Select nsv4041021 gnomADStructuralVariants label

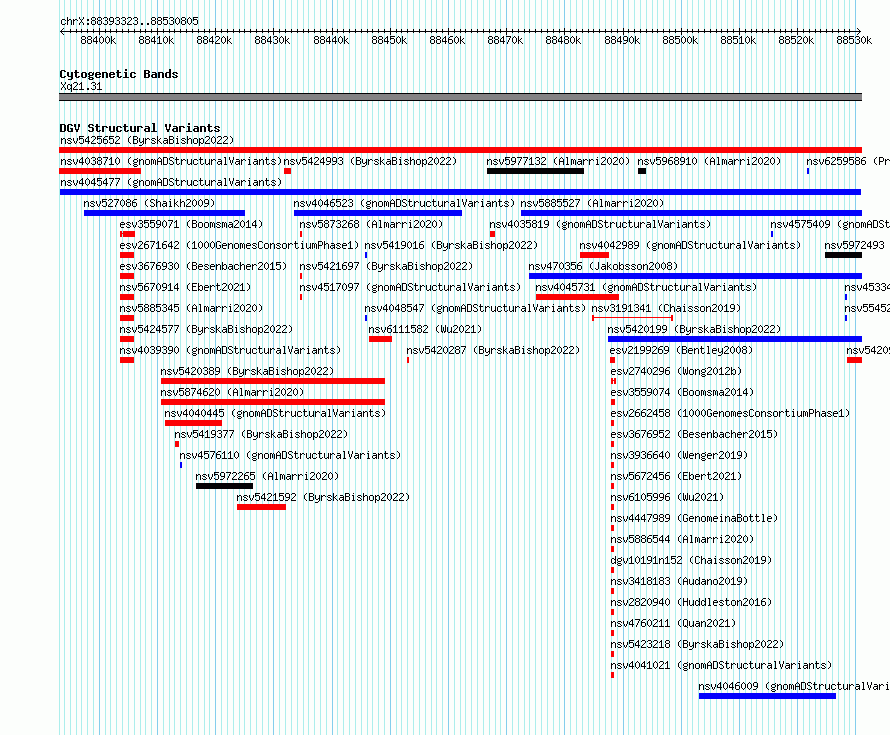(x=721, y=665)
